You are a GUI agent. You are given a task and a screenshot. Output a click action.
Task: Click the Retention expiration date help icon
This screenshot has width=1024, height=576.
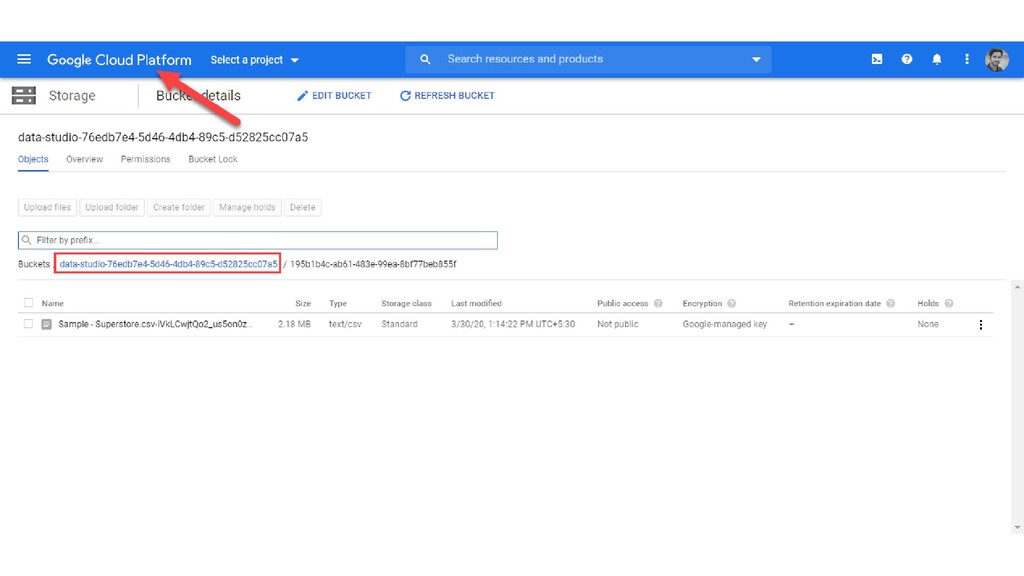coord(890,304)
